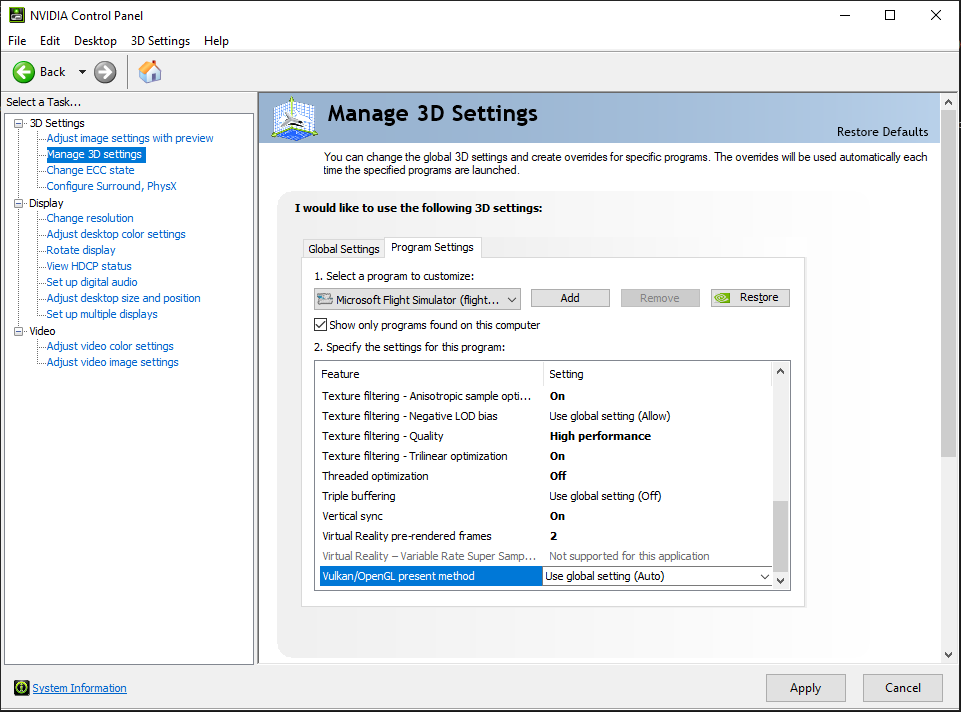Click the settings list vertical scrollbar thumb

coord(781,535)
